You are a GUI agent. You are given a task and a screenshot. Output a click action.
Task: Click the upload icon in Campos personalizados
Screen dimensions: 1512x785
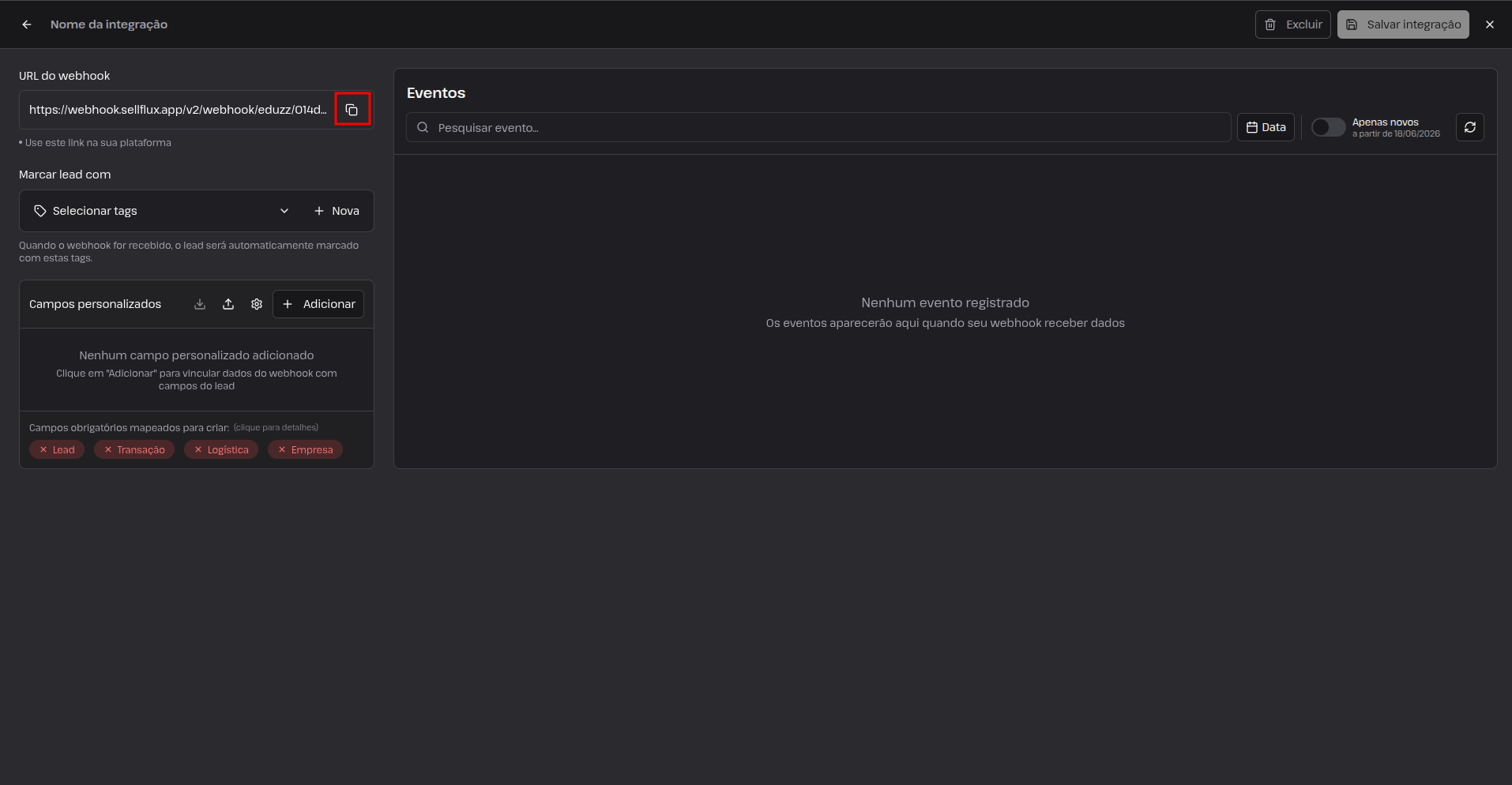228,304
